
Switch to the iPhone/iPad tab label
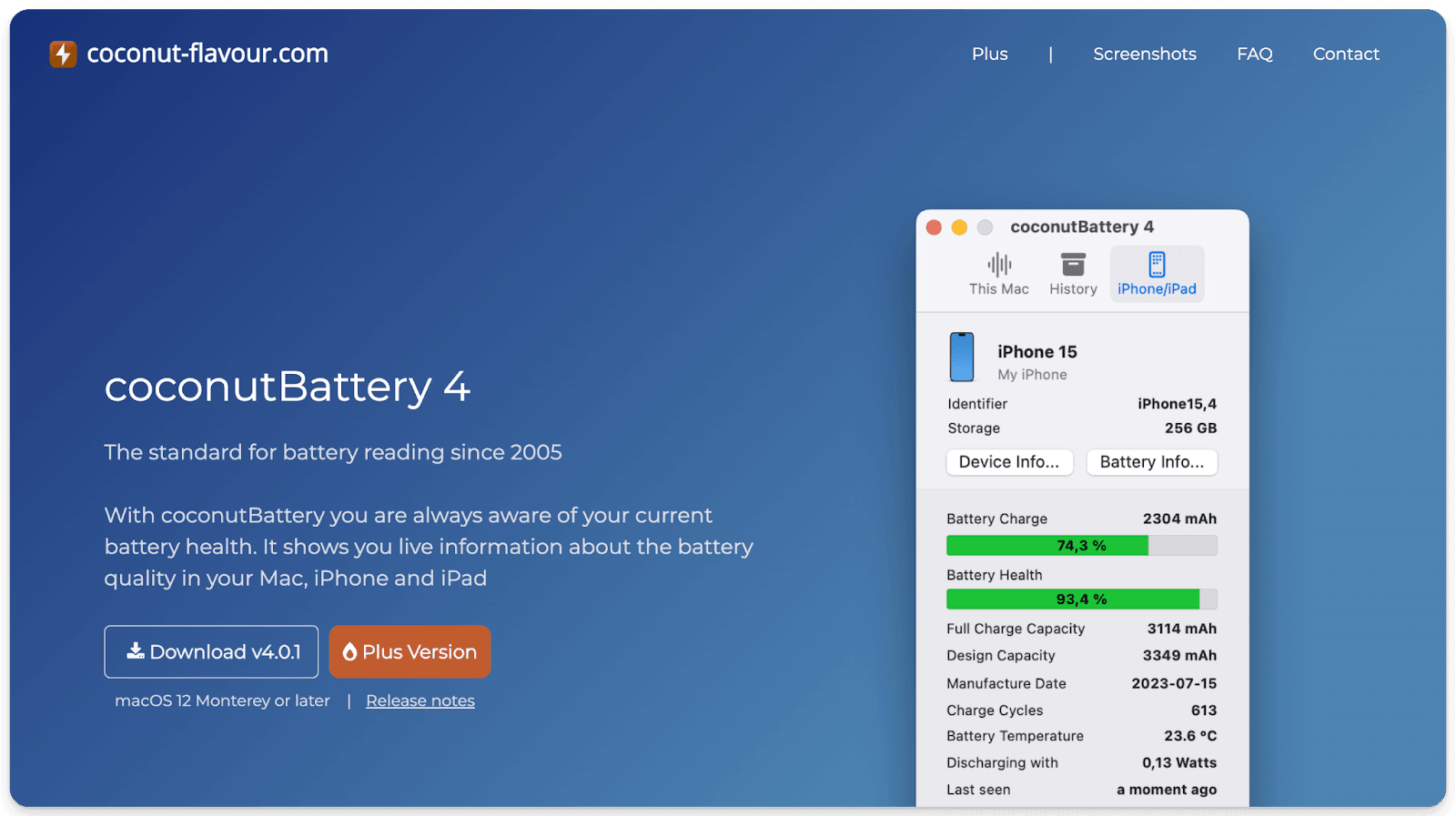(x=1157, y=289)
